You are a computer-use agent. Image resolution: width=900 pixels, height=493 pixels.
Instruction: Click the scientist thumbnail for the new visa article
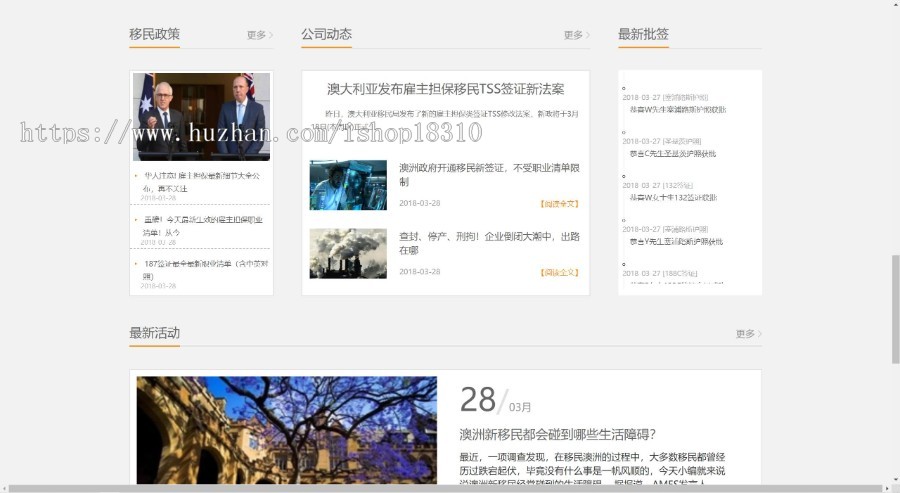point(347,185)
